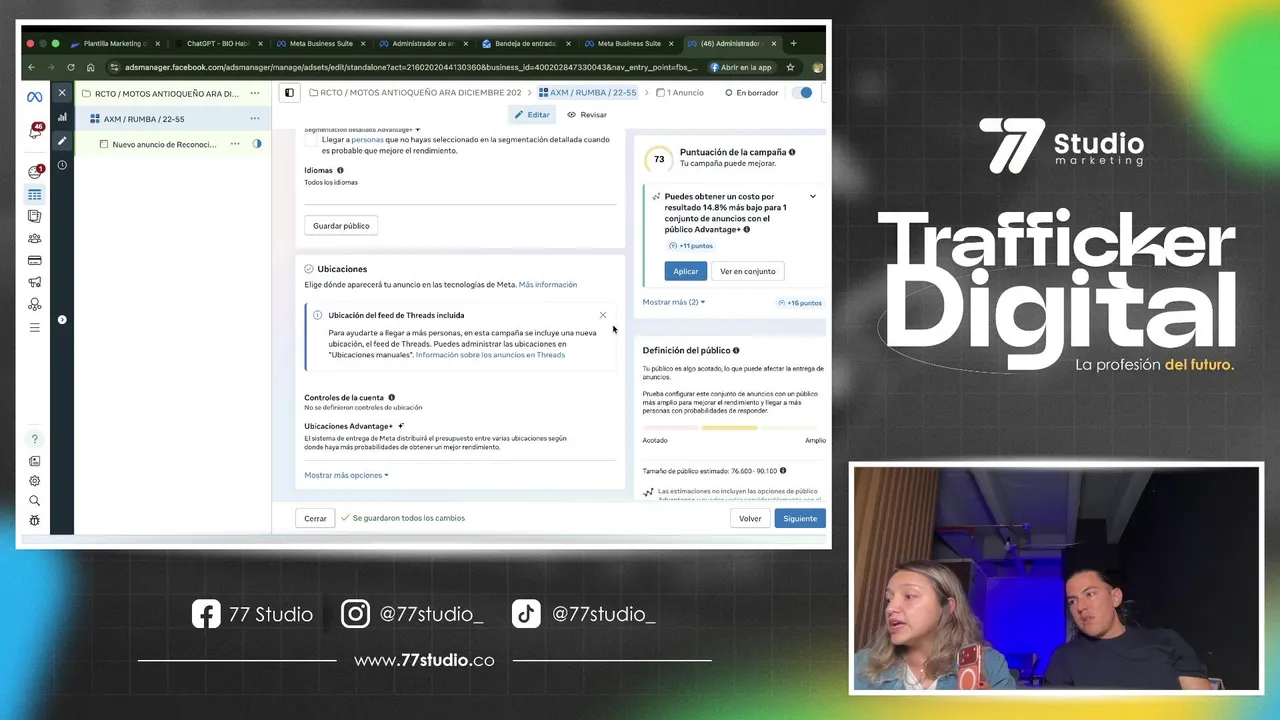Tick the checkbox beside Nuevo anuncio de Reconoci
The image size is (1280, 720).
103,144
